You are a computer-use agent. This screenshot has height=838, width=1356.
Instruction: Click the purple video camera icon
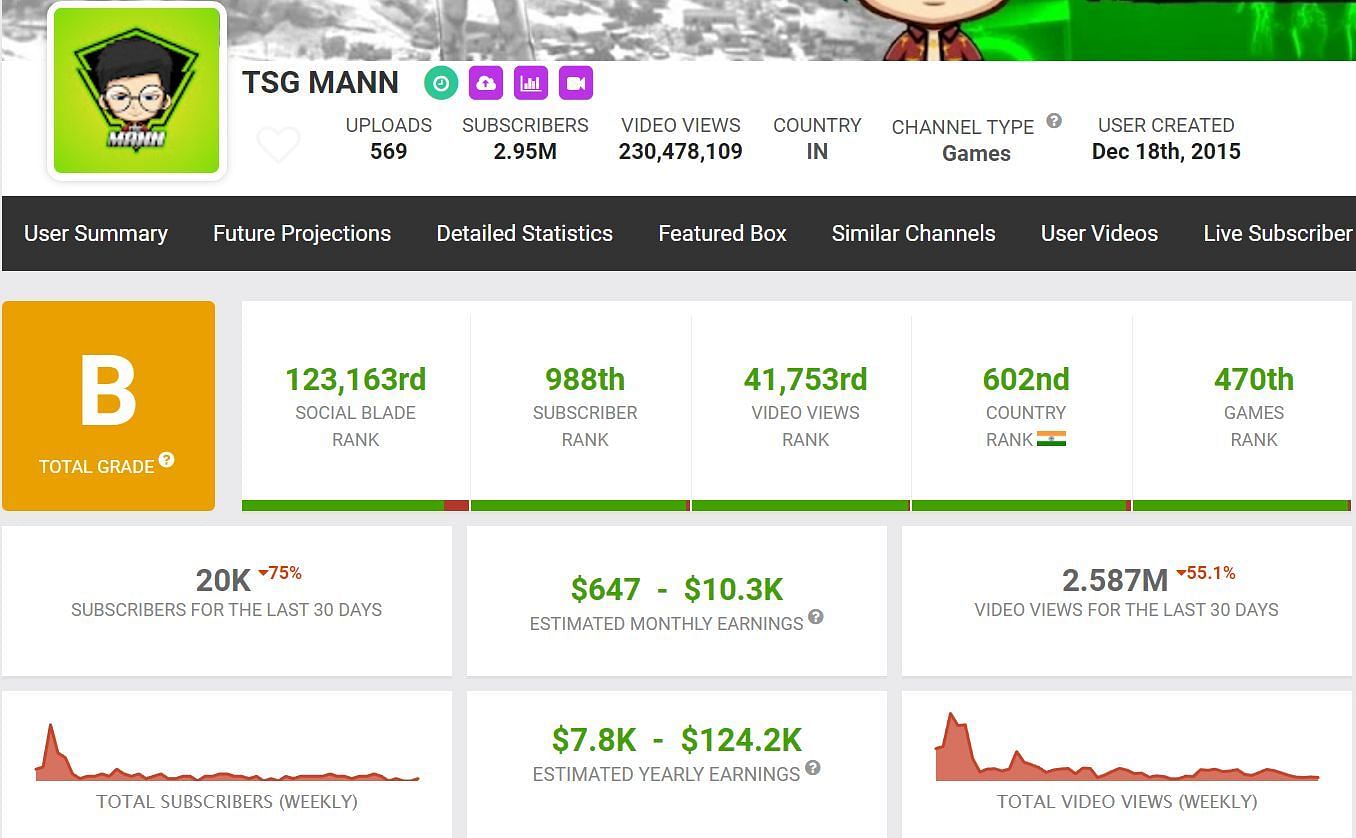coord(576,83)
